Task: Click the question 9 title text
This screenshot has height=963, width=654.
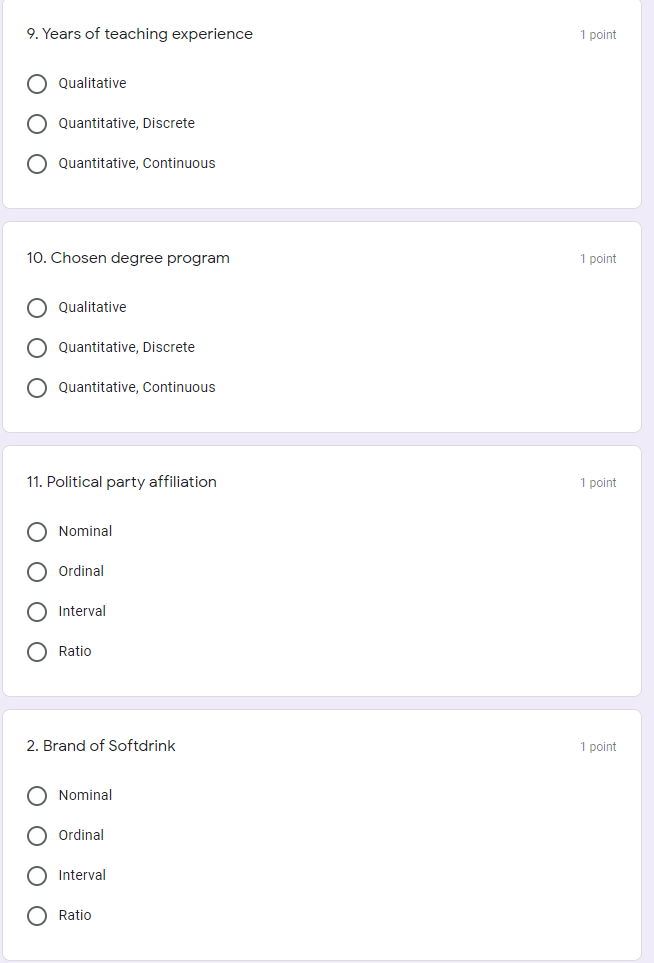Action: pyautogui.click(x=139, y=34)
